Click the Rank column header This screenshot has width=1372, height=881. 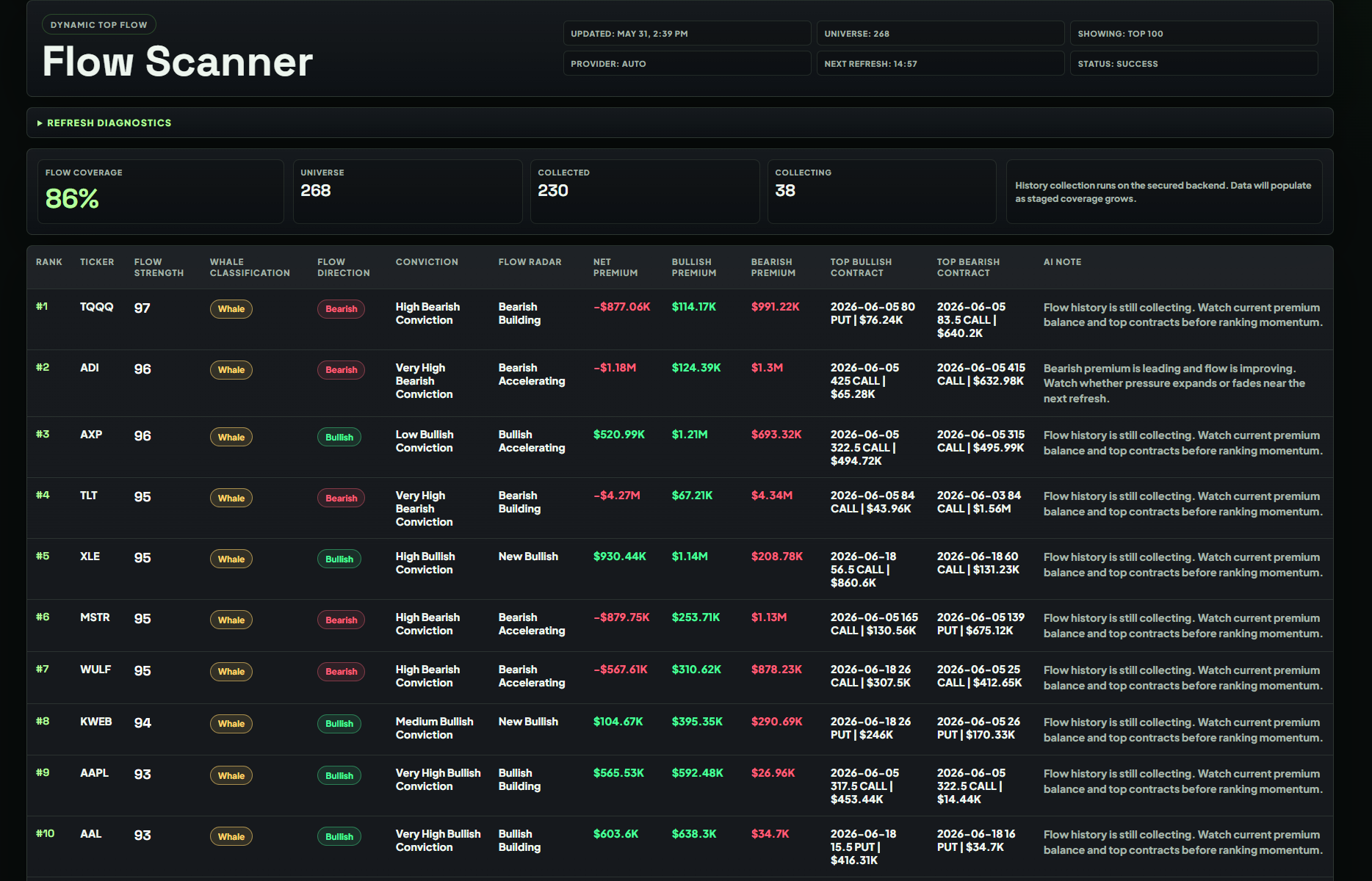49,262
